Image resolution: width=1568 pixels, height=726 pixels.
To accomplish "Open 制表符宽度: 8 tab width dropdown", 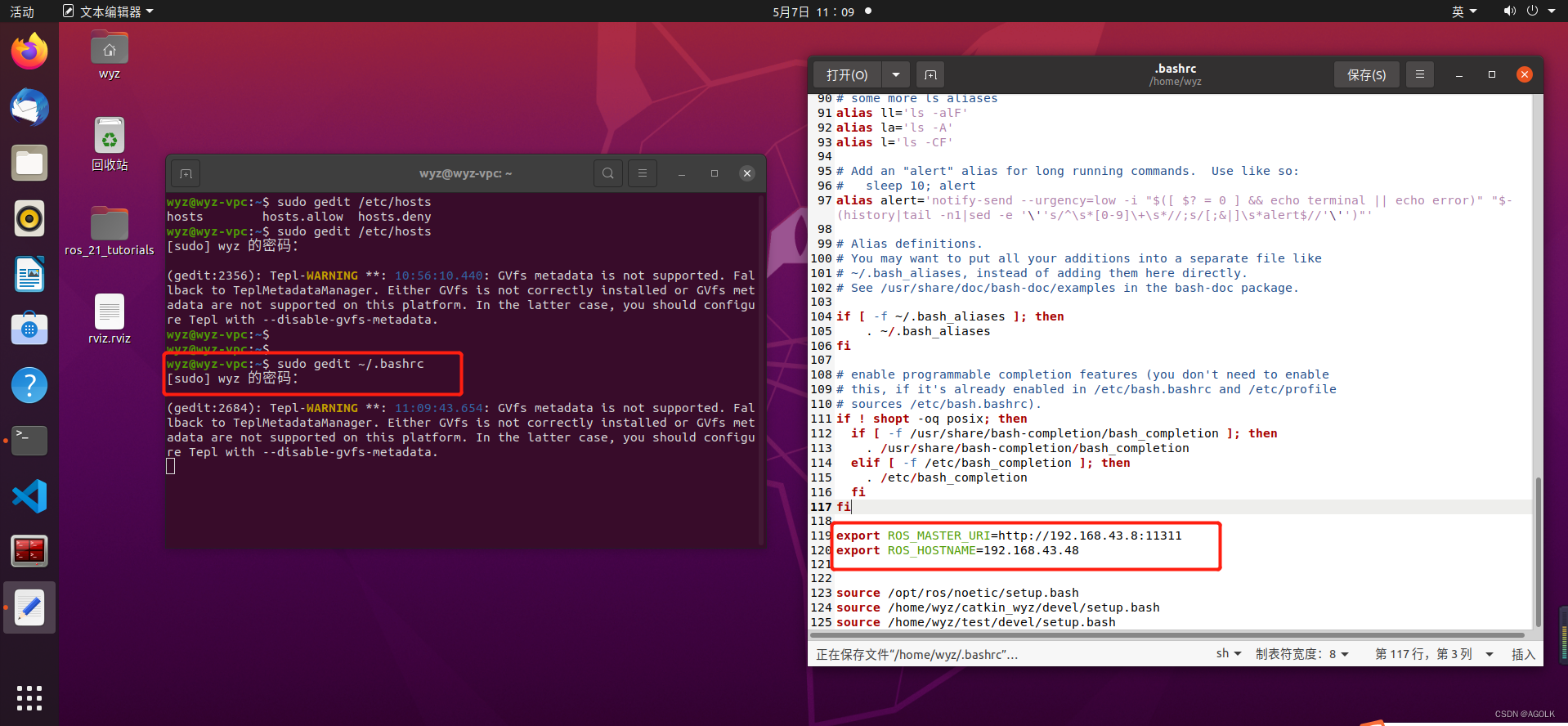I will [1302, 653].
